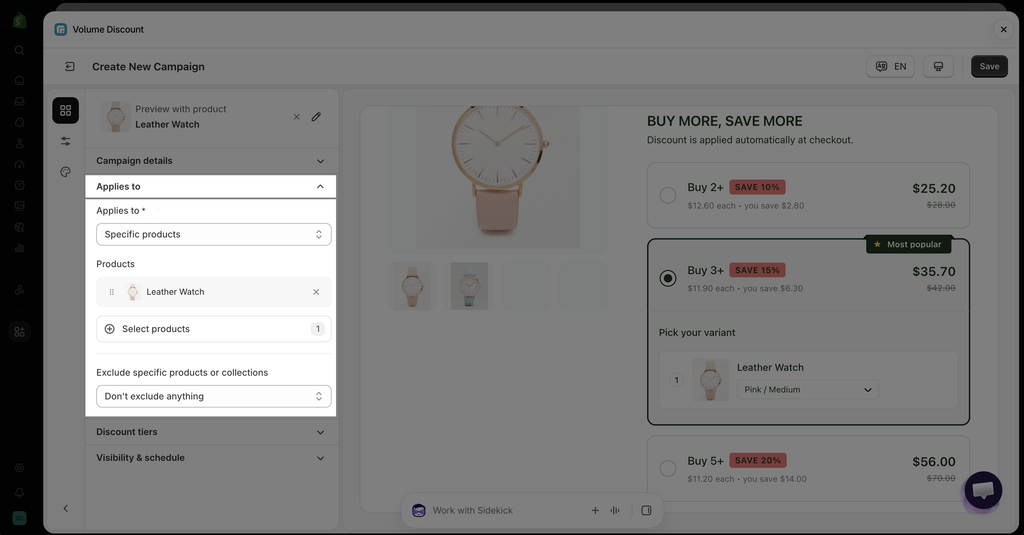The image size is (1024, 535).
Task: Open Shopify Settings gear icon
Action: (20, 468)
